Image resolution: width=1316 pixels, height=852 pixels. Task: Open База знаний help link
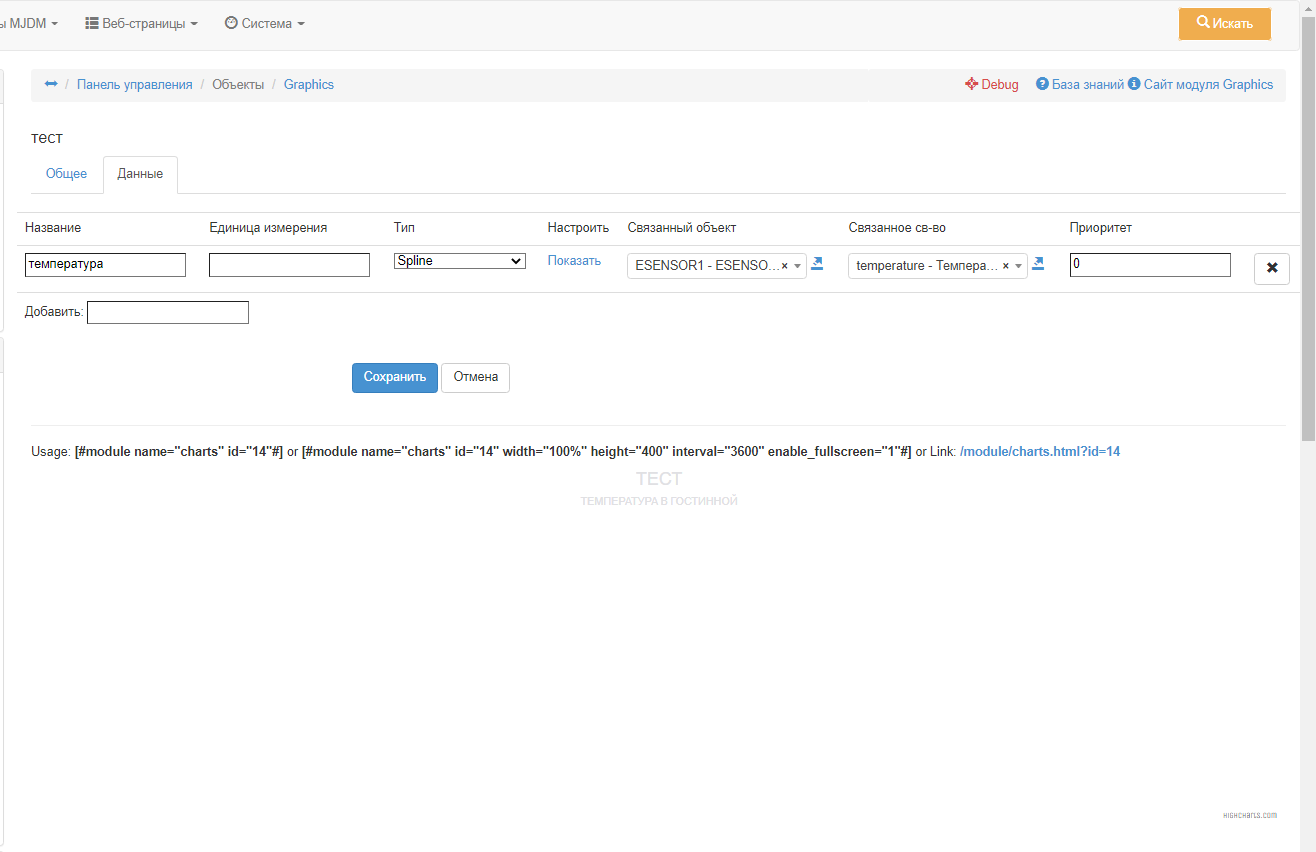(1080, 85)
